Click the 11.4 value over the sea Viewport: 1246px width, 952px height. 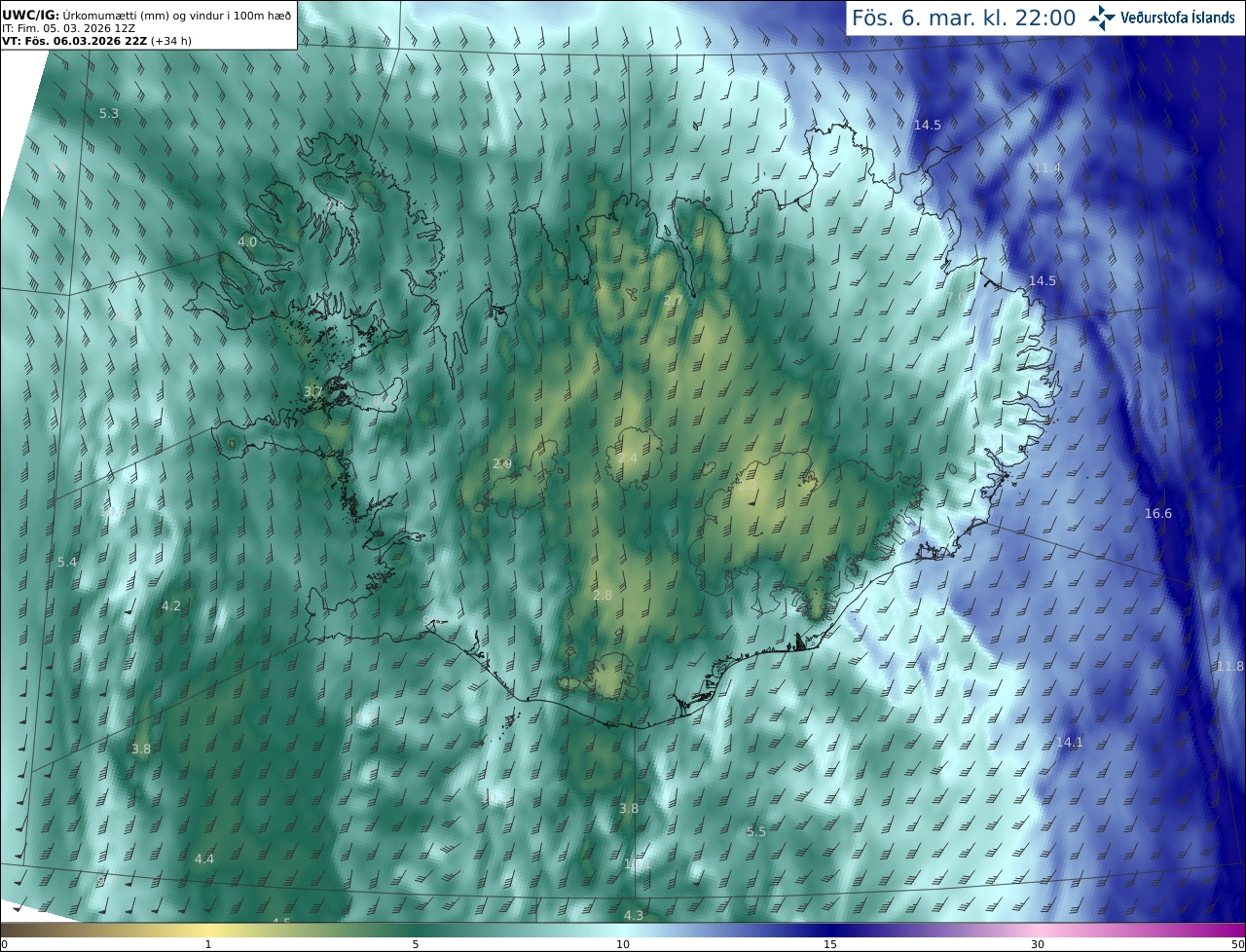[1046, 168]
